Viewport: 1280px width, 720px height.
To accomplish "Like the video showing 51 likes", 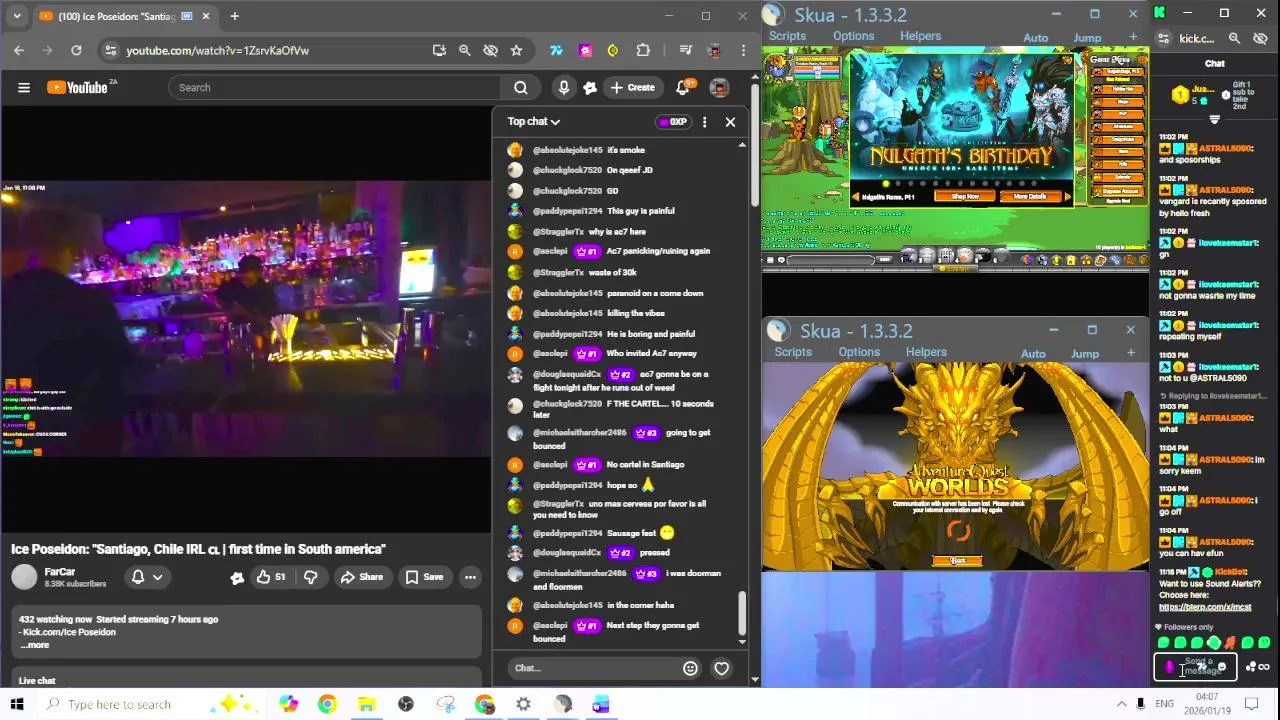I will [270, 577].
